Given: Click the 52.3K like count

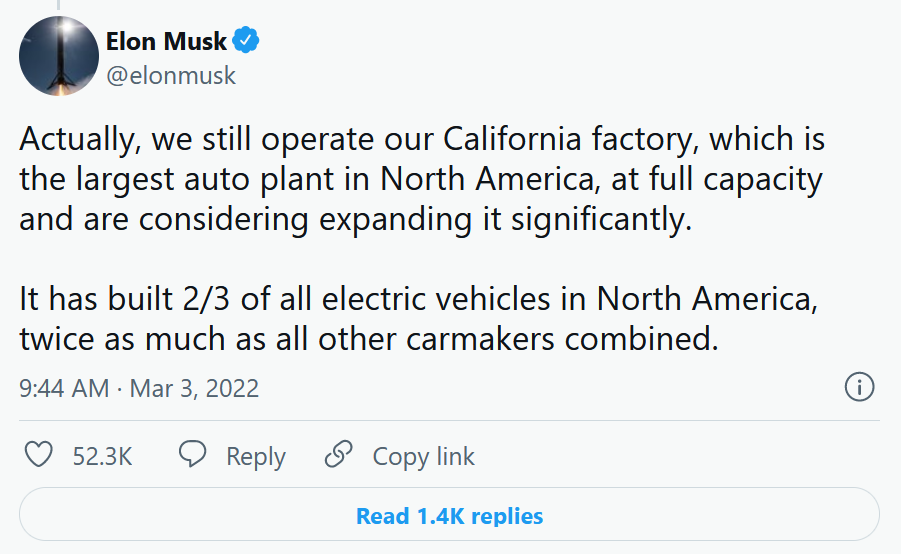Looking at the screenshot, I should (x=102, y=456).
